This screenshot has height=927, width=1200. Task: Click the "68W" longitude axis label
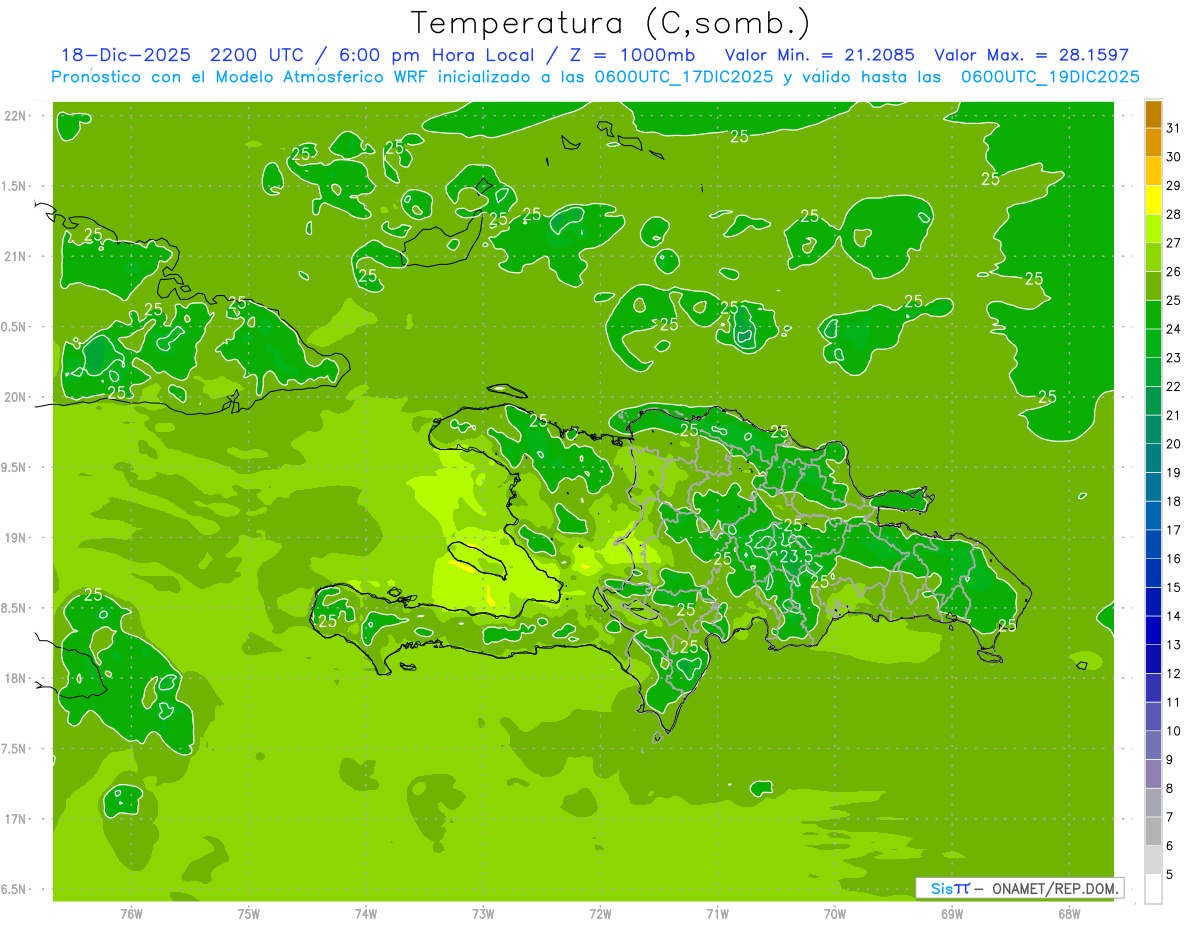[1069, 913]
